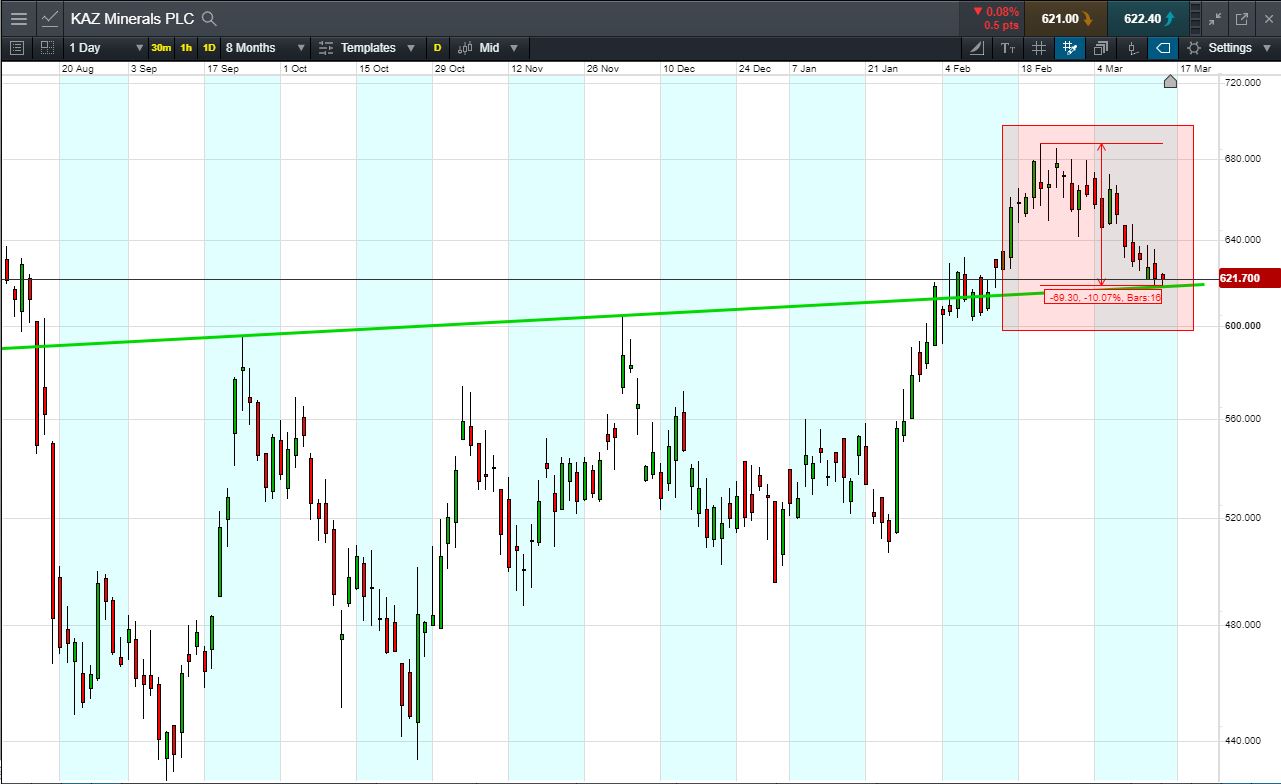Click the 520.000 price axis label
The height and width of the screenshot is (784, 1281).
click(x=1244, y=518)
